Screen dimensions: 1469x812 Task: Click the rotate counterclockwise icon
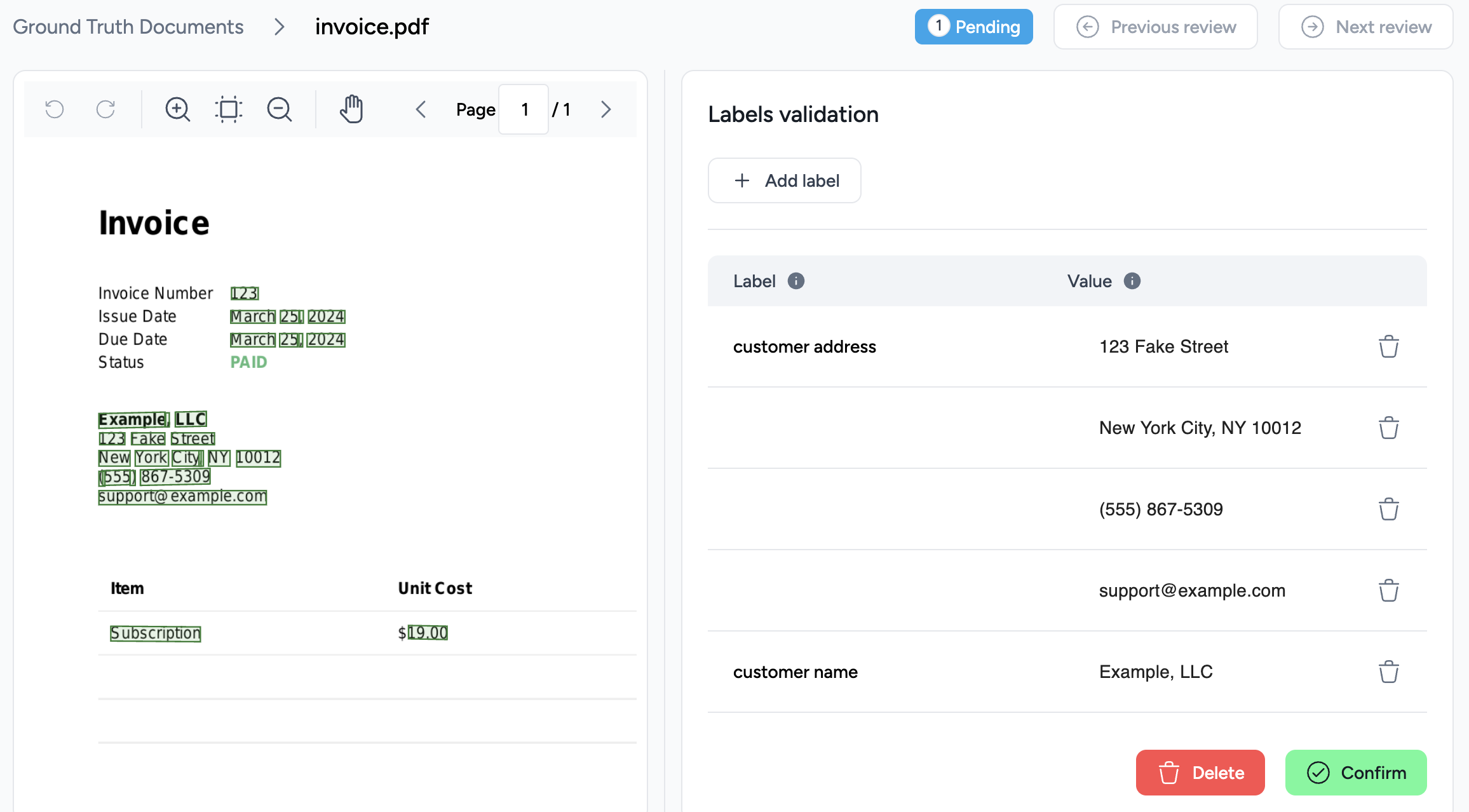tap(55, 109)
